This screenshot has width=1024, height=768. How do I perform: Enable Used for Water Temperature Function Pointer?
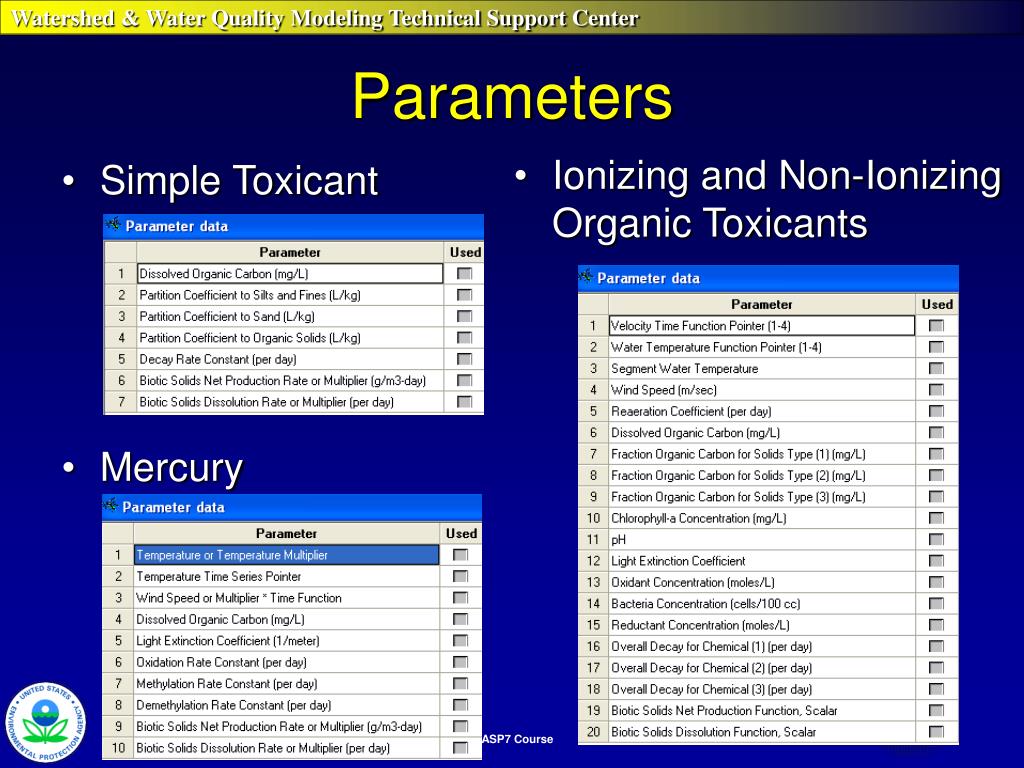click(x=936, y=347)
